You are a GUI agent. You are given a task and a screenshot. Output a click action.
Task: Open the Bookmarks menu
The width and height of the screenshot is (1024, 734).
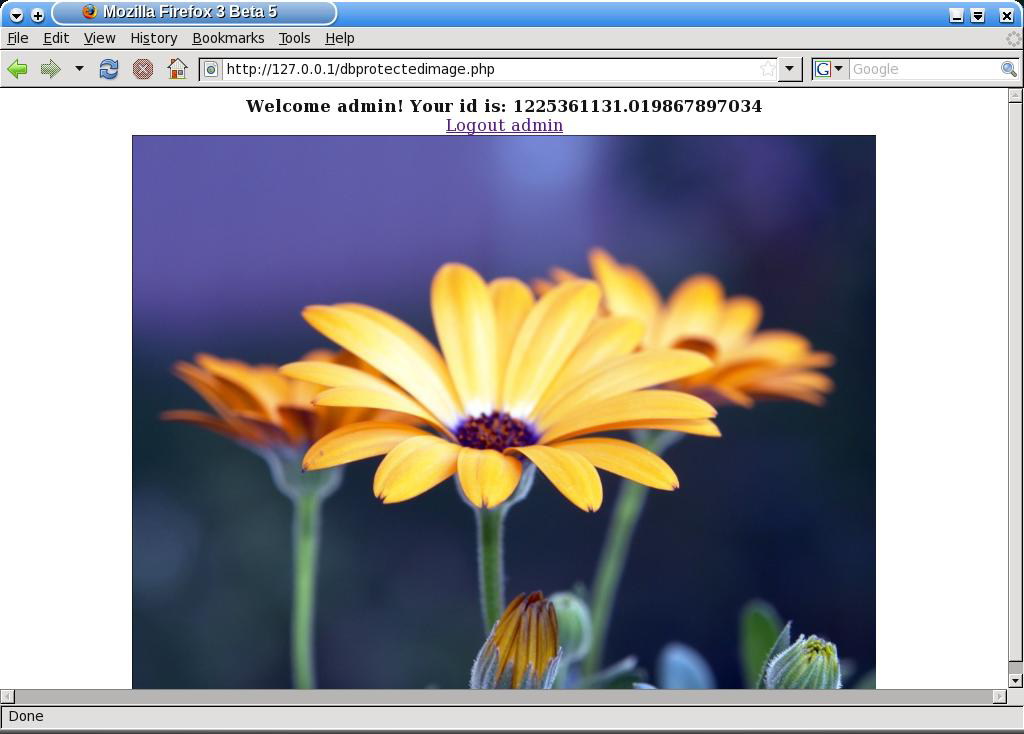(x=228, y=39)
